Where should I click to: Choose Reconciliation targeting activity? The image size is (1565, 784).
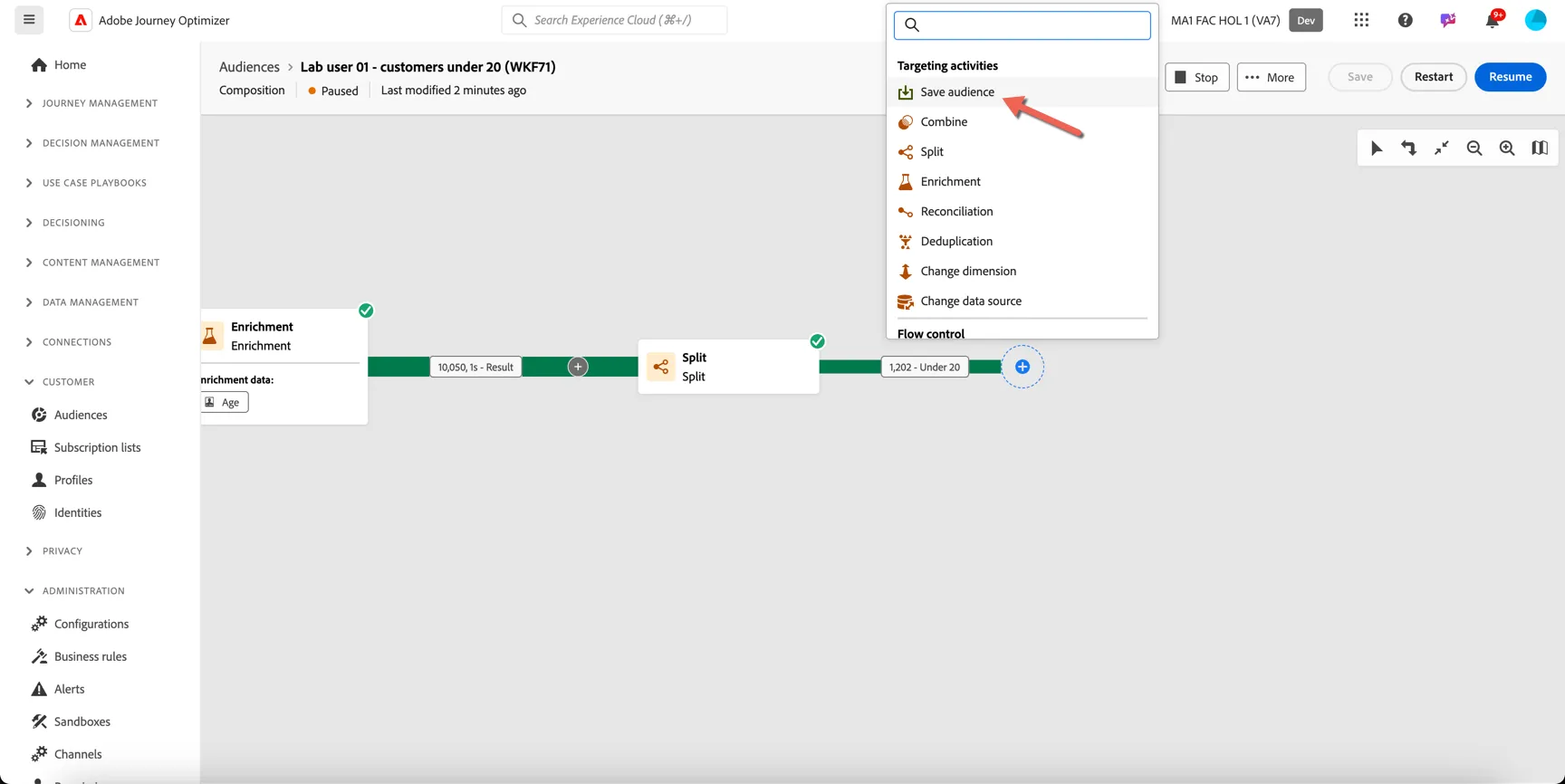[x=1022, y=212]
